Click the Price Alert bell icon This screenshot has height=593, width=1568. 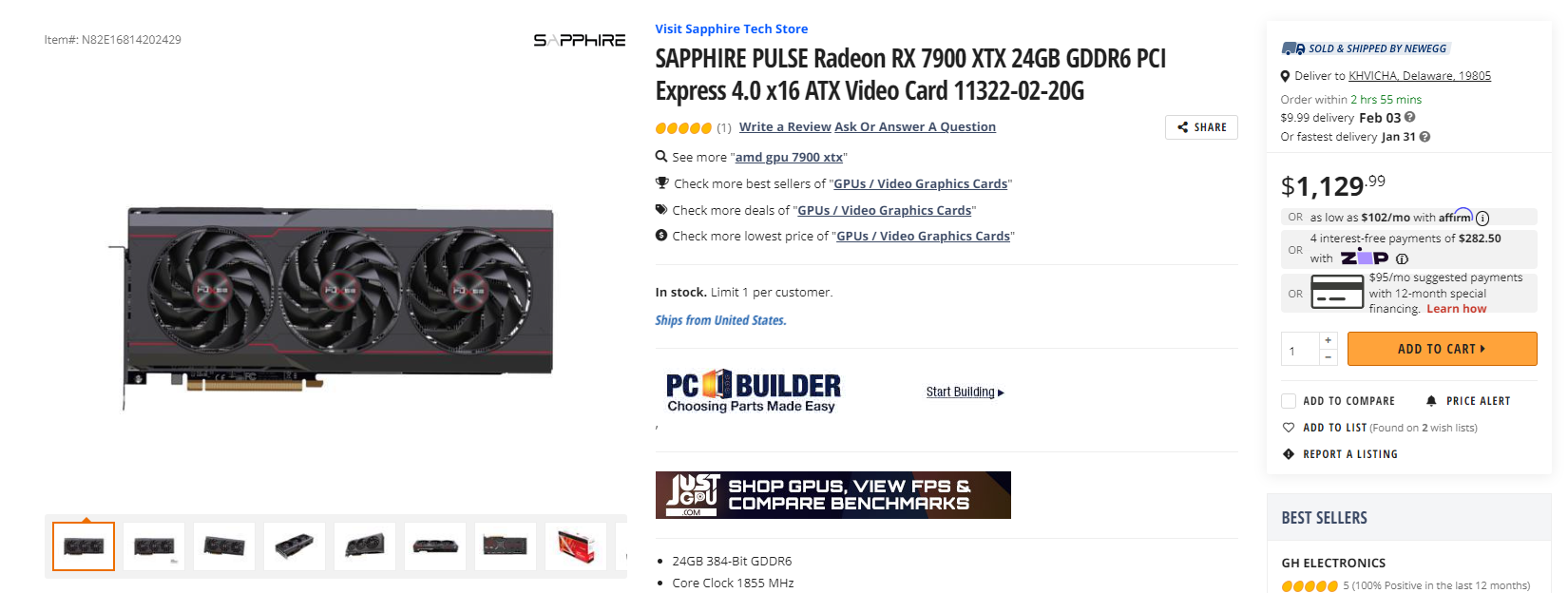[x=1431, y=401]
